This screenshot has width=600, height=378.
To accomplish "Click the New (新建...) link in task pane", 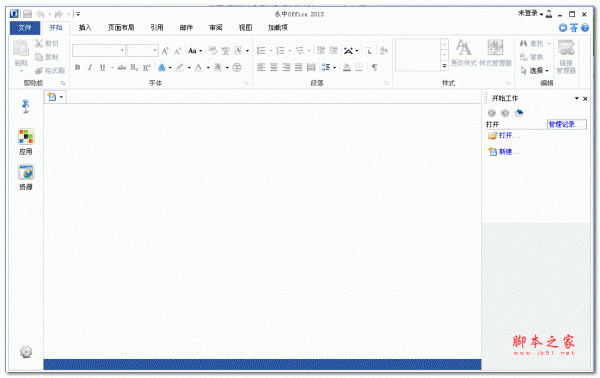I will point(509,152).
